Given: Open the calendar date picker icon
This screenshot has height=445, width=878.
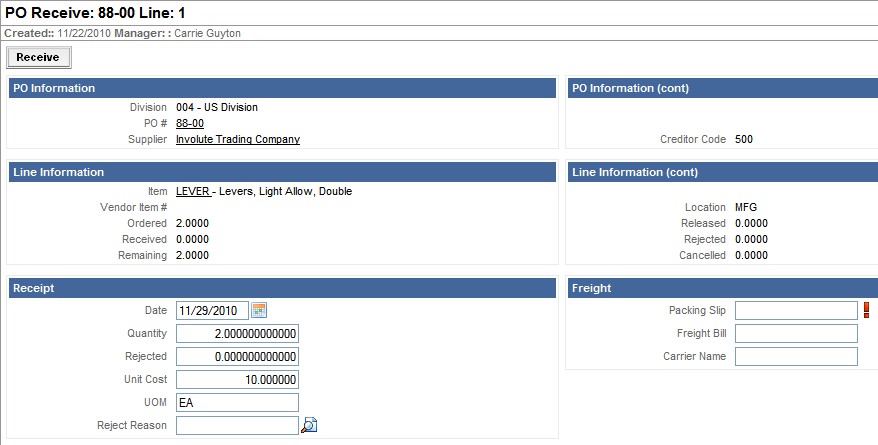Looking at the screenshot, I should click(x=259, y=310).
